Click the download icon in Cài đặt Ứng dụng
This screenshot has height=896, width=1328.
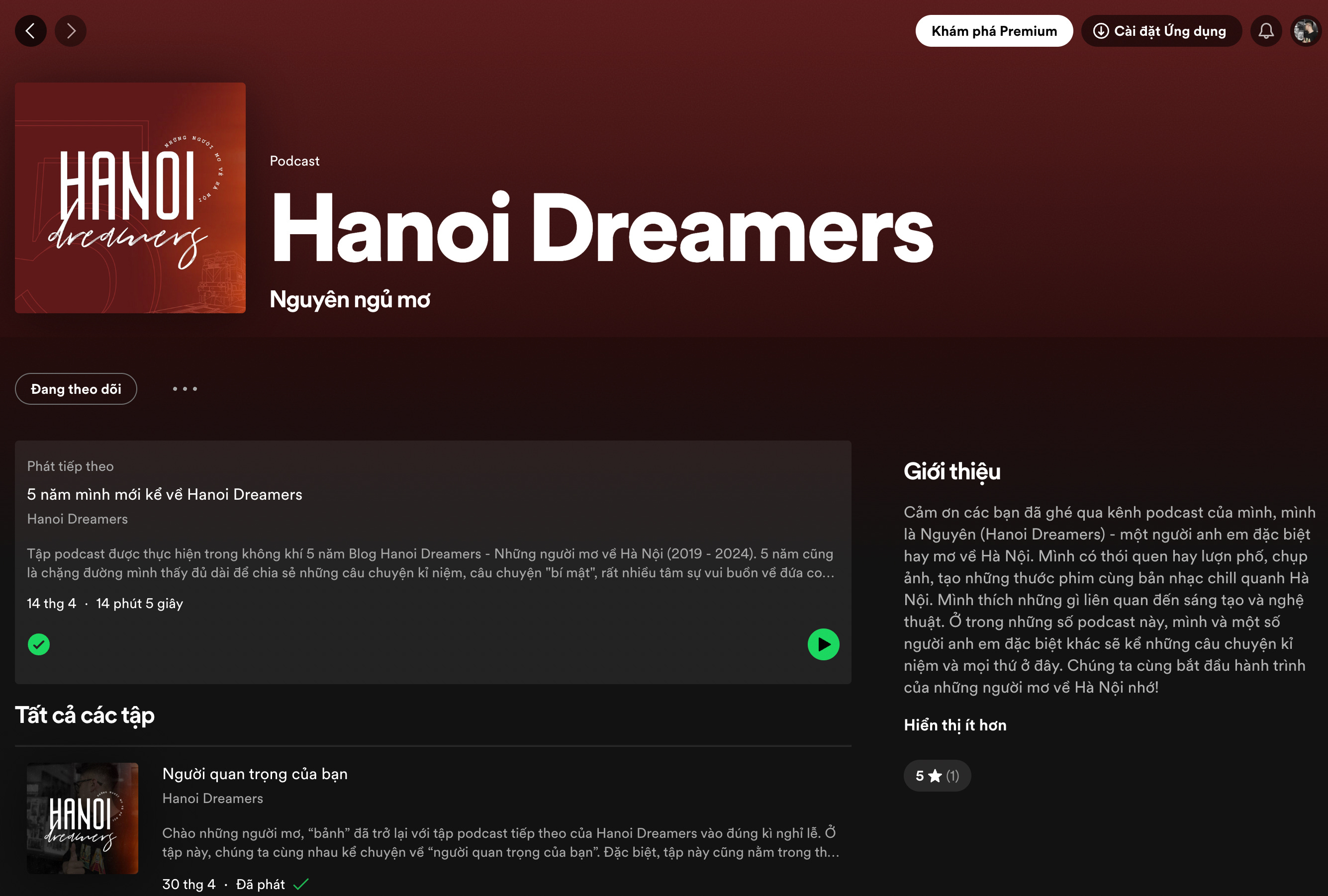(x=1101, y=31)
